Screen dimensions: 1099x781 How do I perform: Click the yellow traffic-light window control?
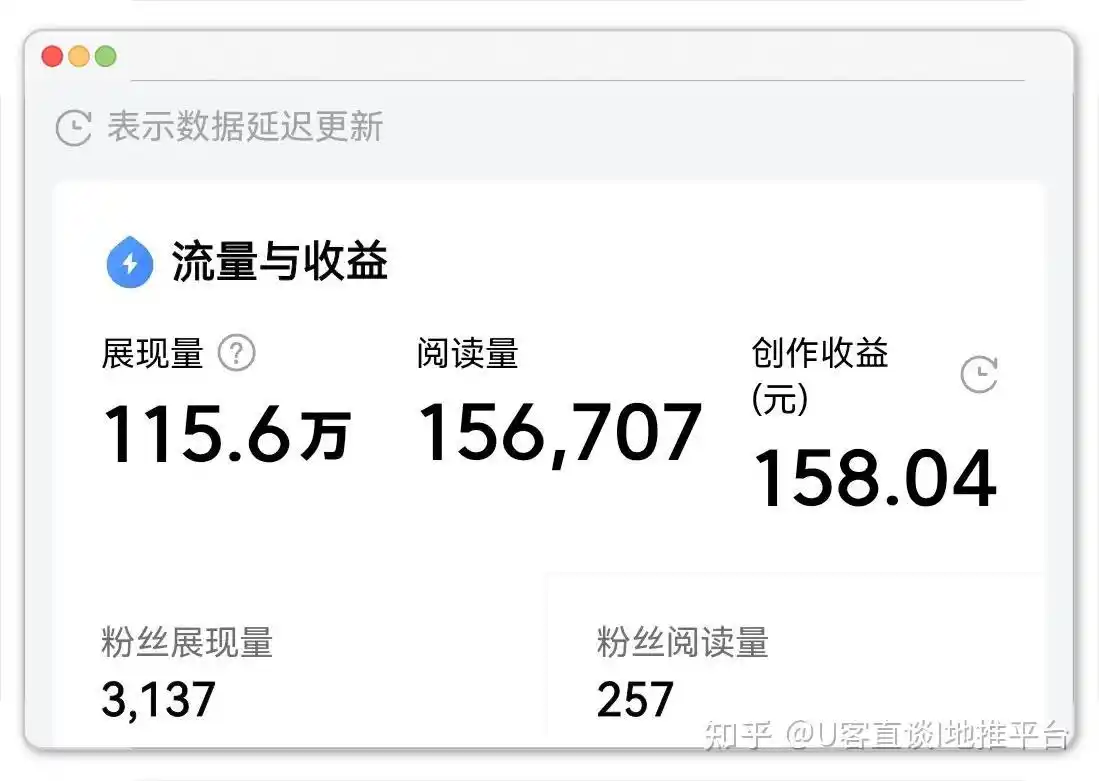(78, 56)
